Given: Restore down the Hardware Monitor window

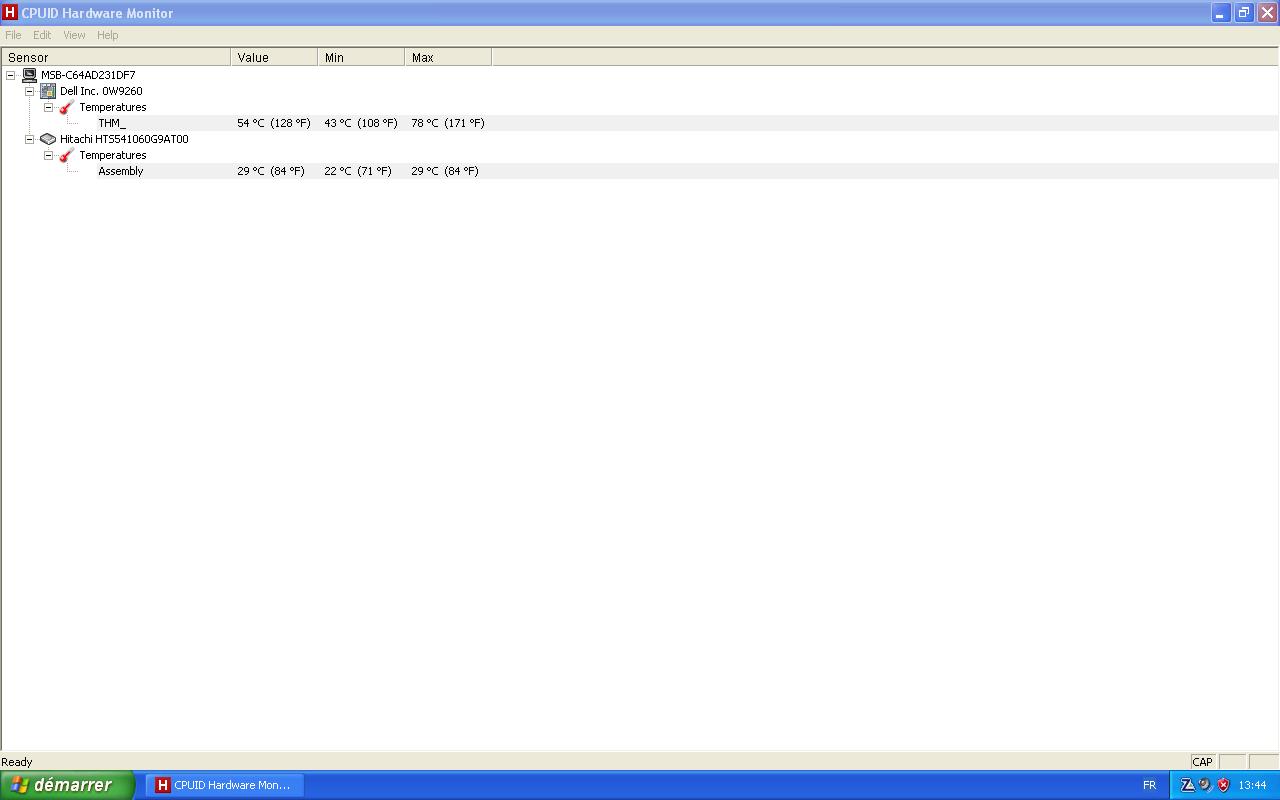Looking at the screenshot, I should coord(1243,13).
